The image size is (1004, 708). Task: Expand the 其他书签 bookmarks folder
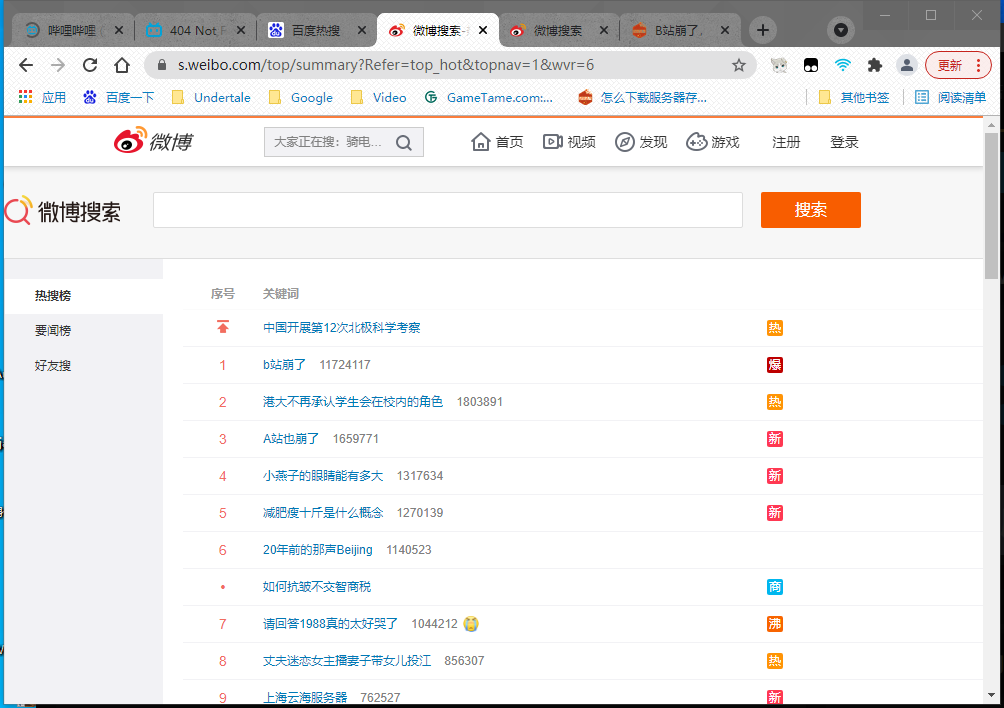[x=854, y=97]
